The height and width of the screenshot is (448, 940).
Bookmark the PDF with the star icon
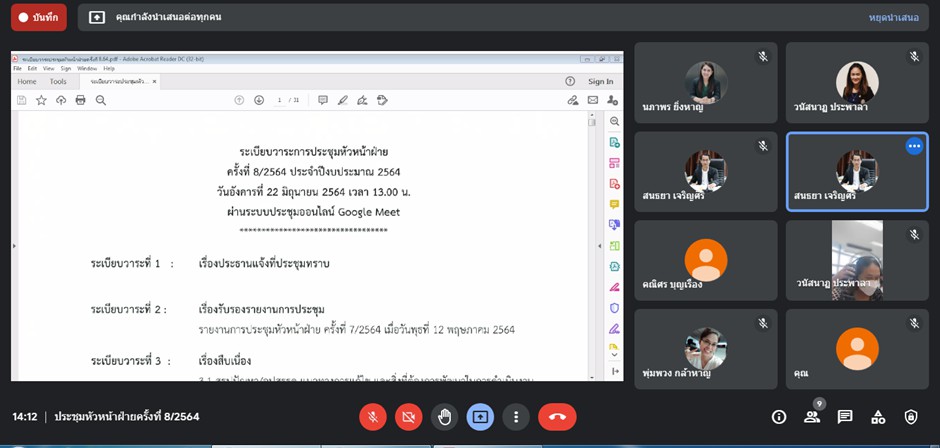(41, 100)
